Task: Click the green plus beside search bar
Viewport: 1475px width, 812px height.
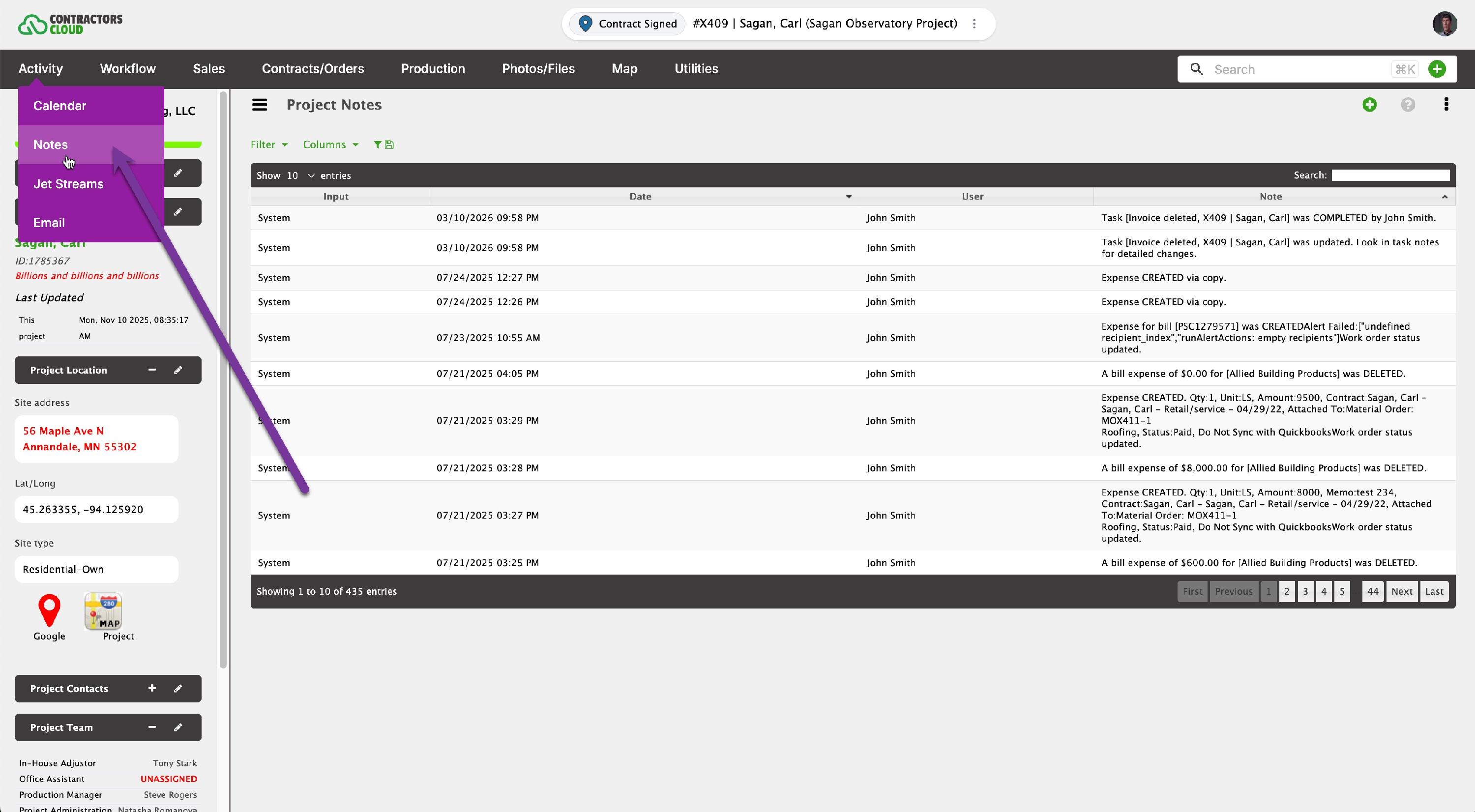Action: tap(1437, 69)
